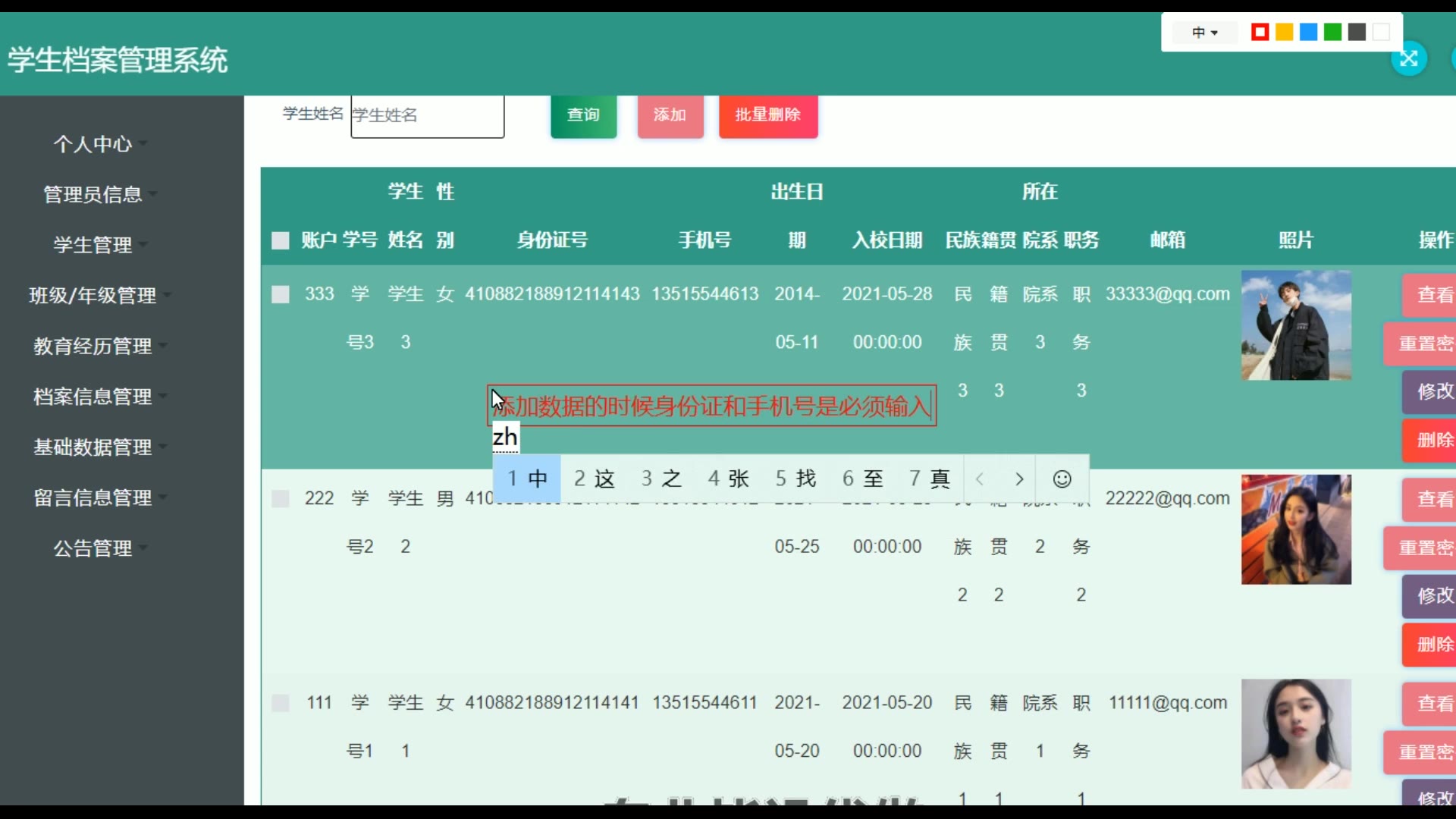Screen dimensions: 1456x819
Task: Click phone number 13515544611
Action: pyautogui.click(x=704, y=703)
